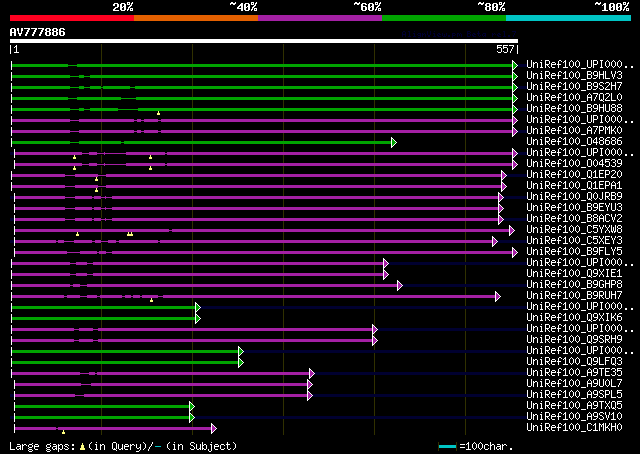The width and height of the screenshot is (640, 454).
Task: Select the UniRef100_C1MKH0 label
Action: coord(574,427)
